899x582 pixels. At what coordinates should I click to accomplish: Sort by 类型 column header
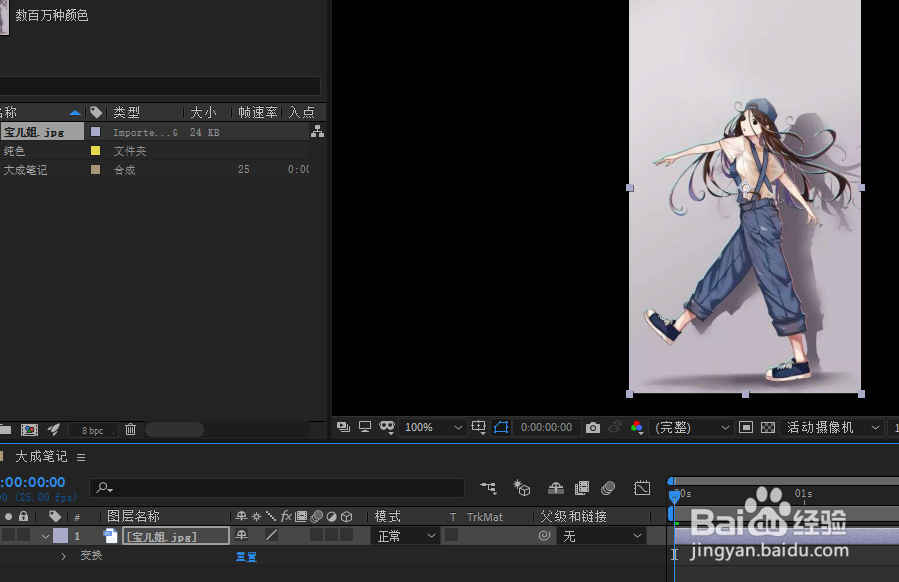(x=127, y=112)
